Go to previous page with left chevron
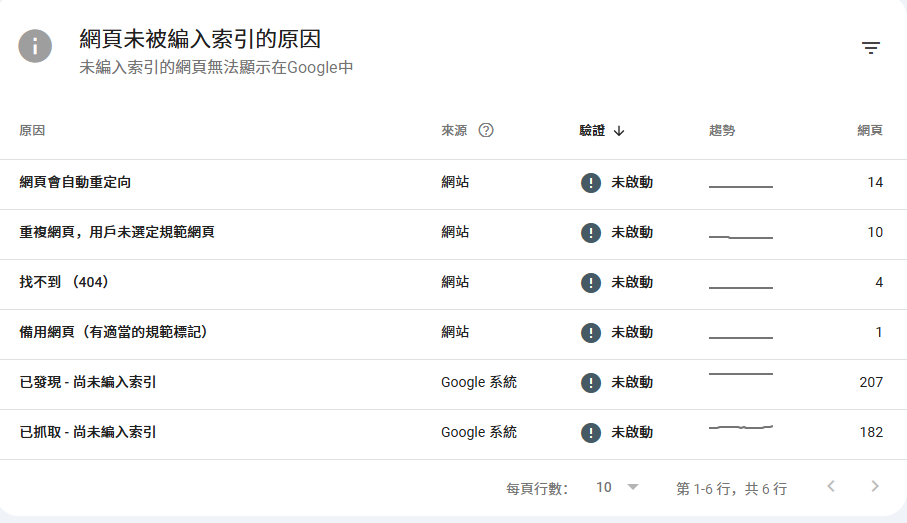Image resolution: width=907 pixels, height=523 pixels. pyautogui.click(x=830, y=487)
